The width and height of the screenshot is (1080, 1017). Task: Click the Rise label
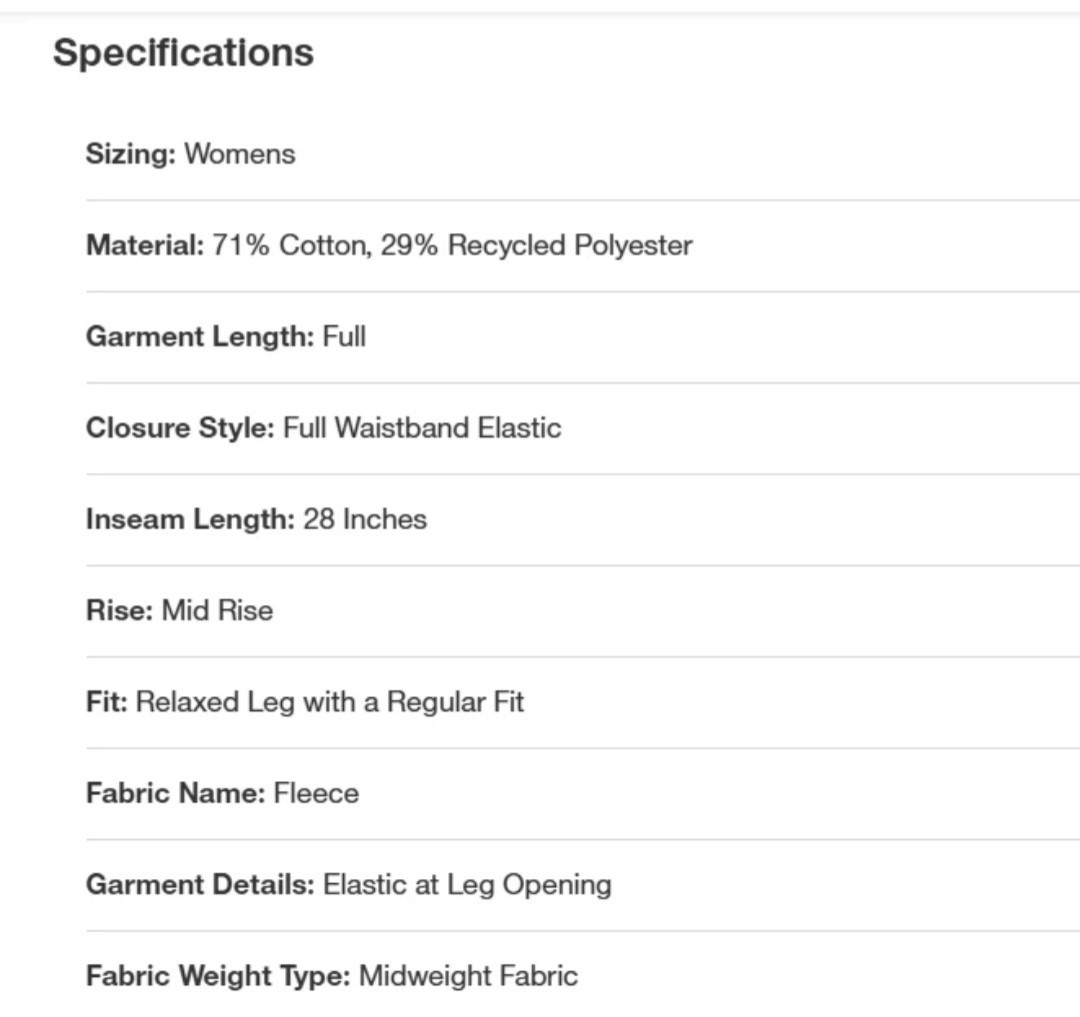pos(119,610)
